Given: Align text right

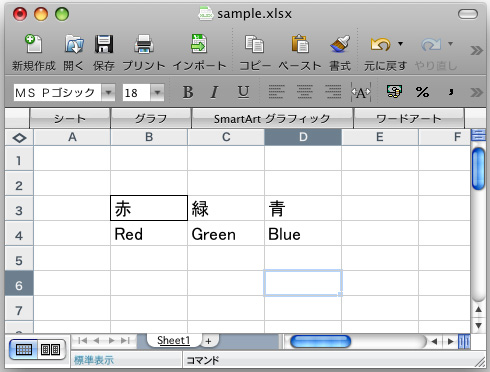Looking at the screenshot, I should 333,92.
